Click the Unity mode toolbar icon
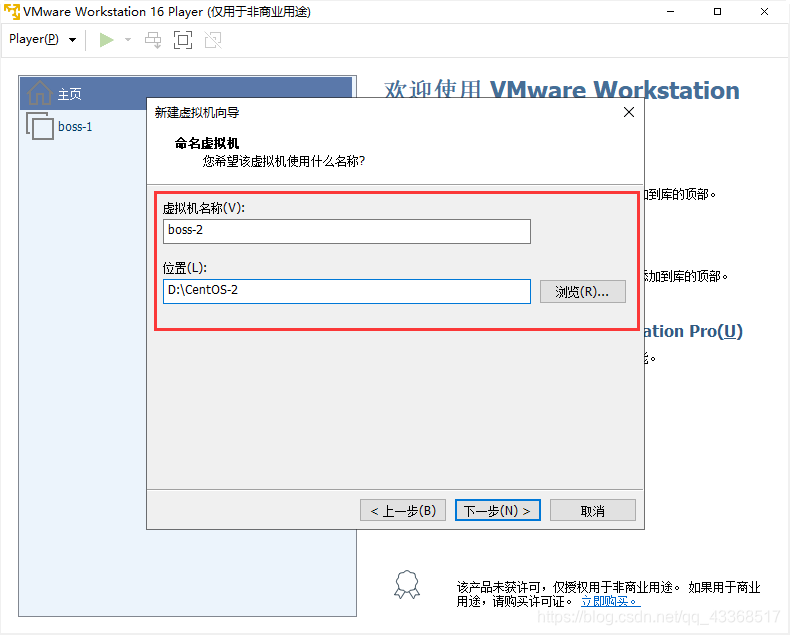The image size is (790, 635). 213,40
